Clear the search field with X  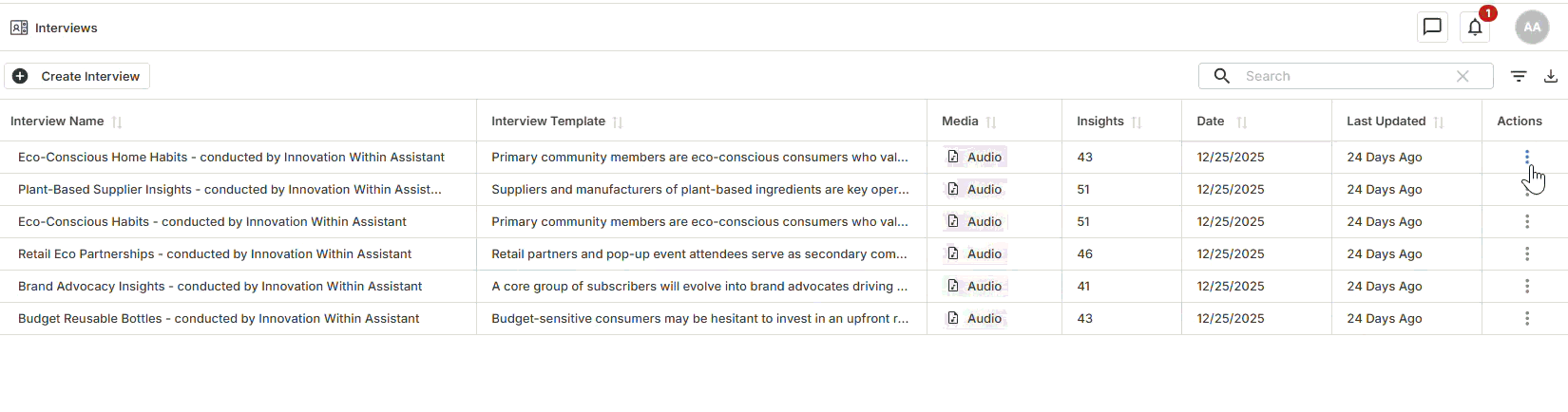(1463, 76)
